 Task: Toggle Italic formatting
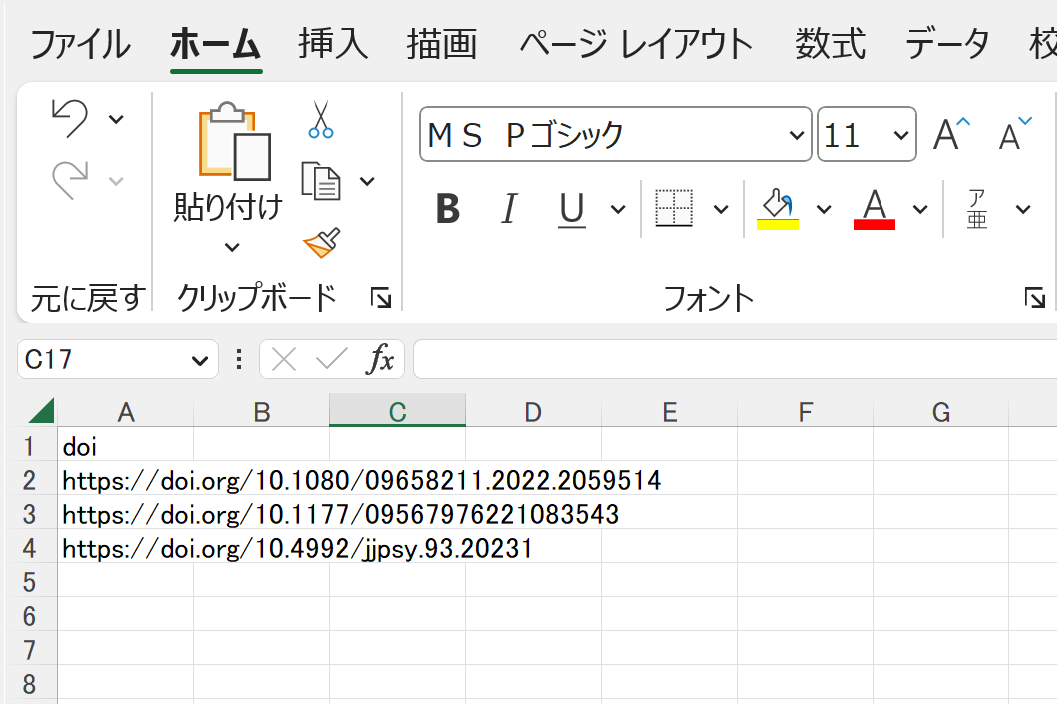[x=509, y=209]
